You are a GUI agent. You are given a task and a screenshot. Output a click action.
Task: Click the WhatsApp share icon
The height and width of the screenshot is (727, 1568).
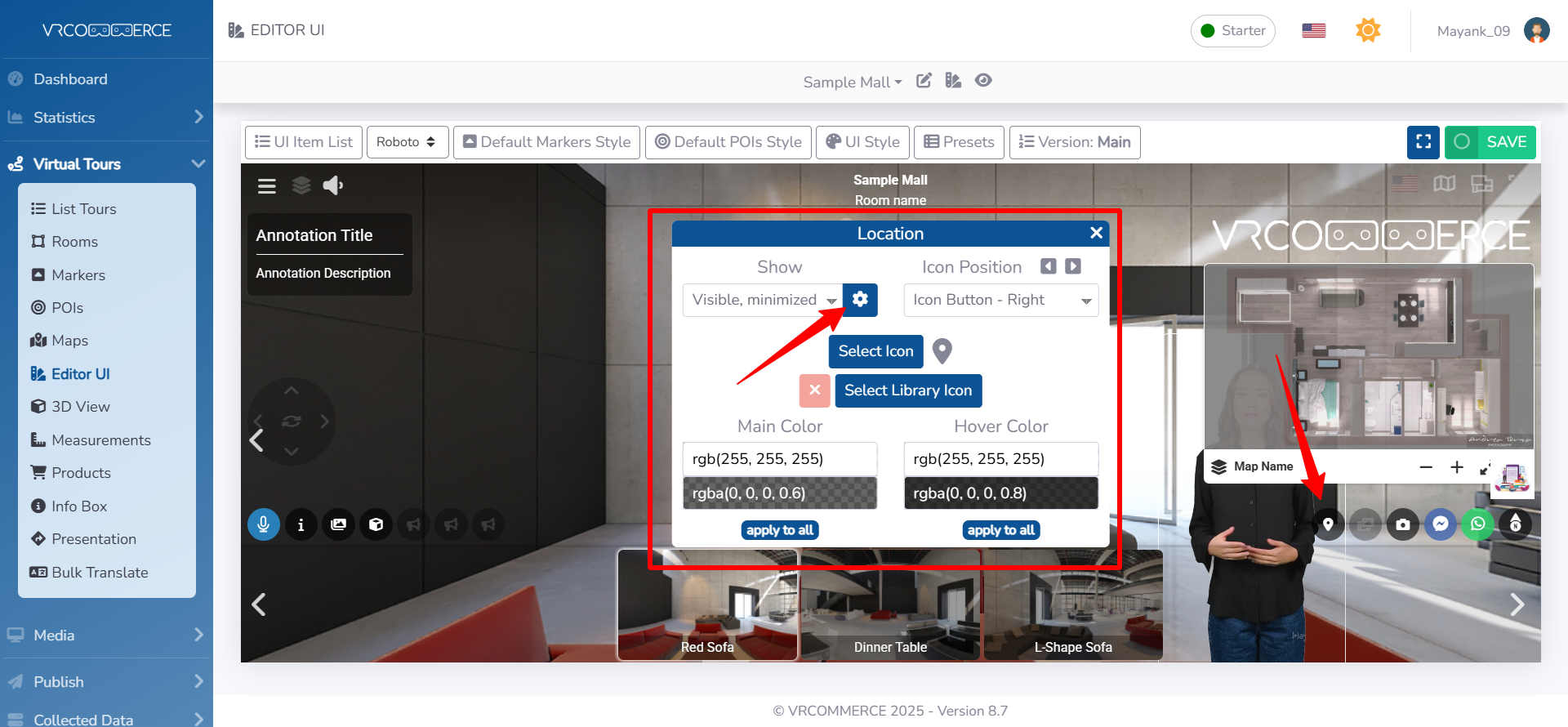pyautogui.click(x=1478, y=524)
